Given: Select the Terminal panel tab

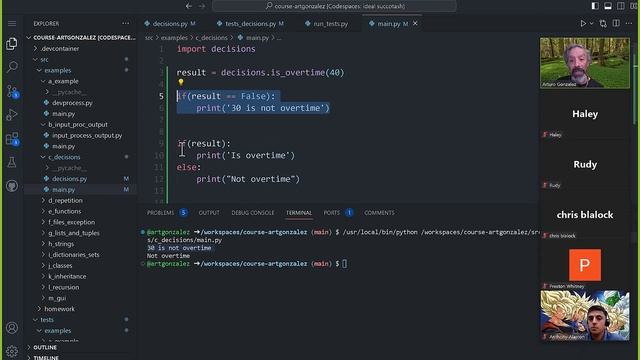Looking at the screenshot, I should pyautogui.click(x=299, y=213).
